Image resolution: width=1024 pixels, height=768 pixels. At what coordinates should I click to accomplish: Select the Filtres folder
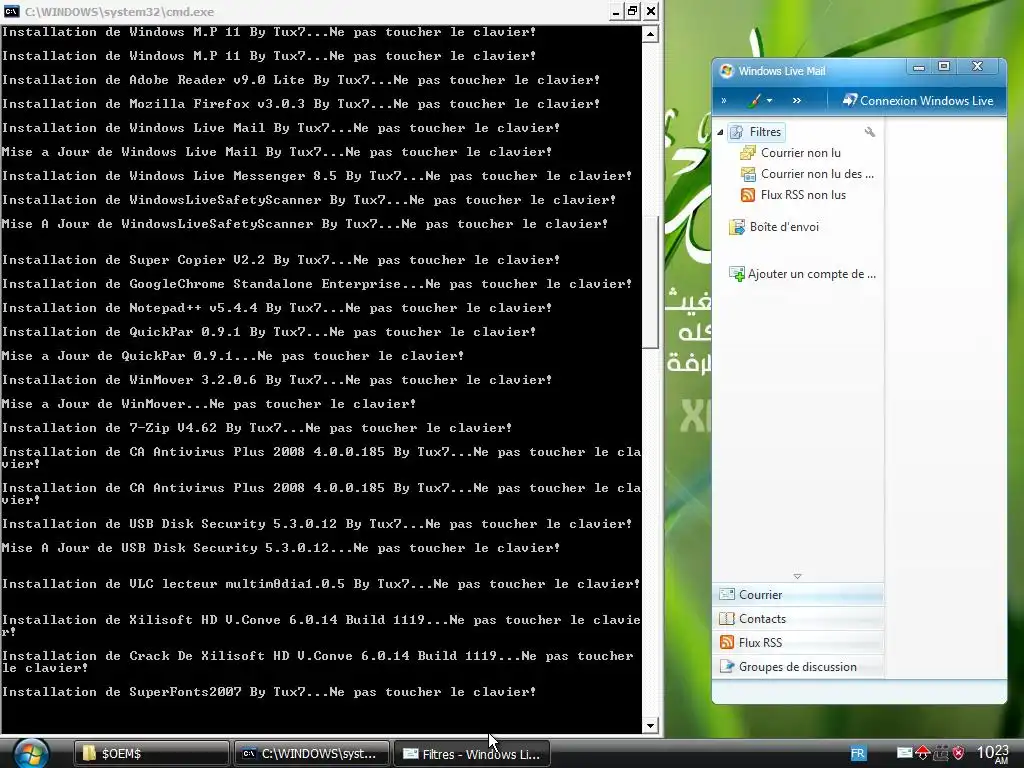pos(756,132)
